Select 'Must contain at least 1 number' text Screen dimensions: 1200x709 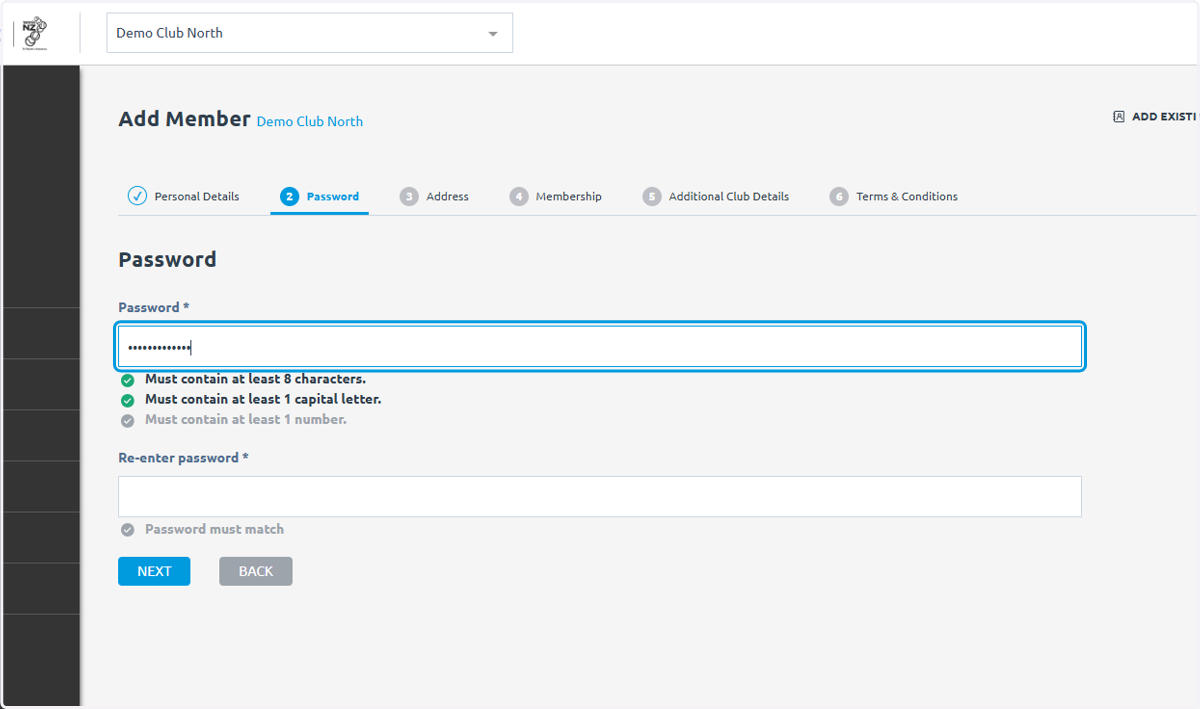pyautogui.click(x=246, y=419)
